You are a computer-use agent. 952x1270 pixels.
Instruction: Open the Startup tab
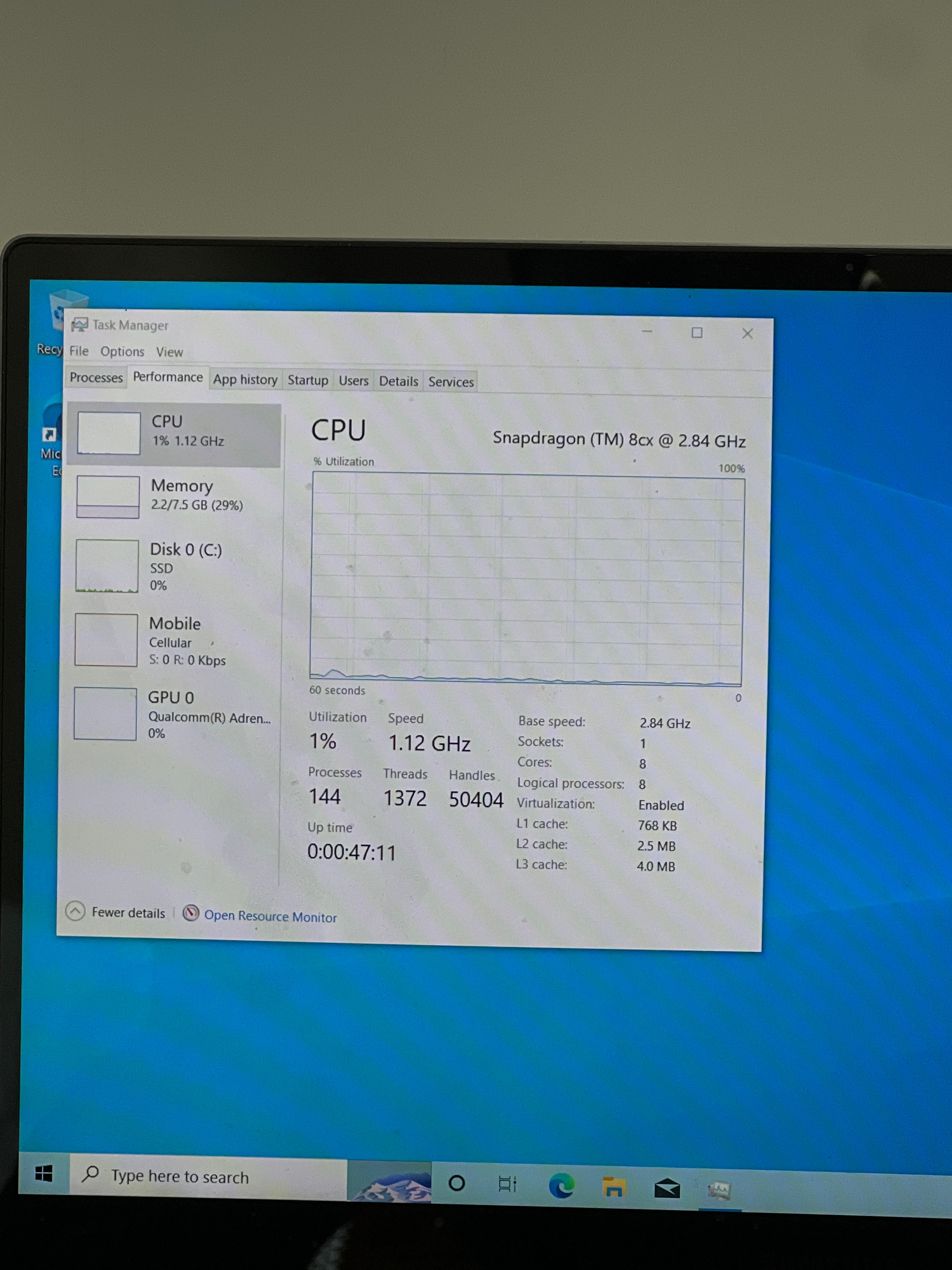pos(308,380)
